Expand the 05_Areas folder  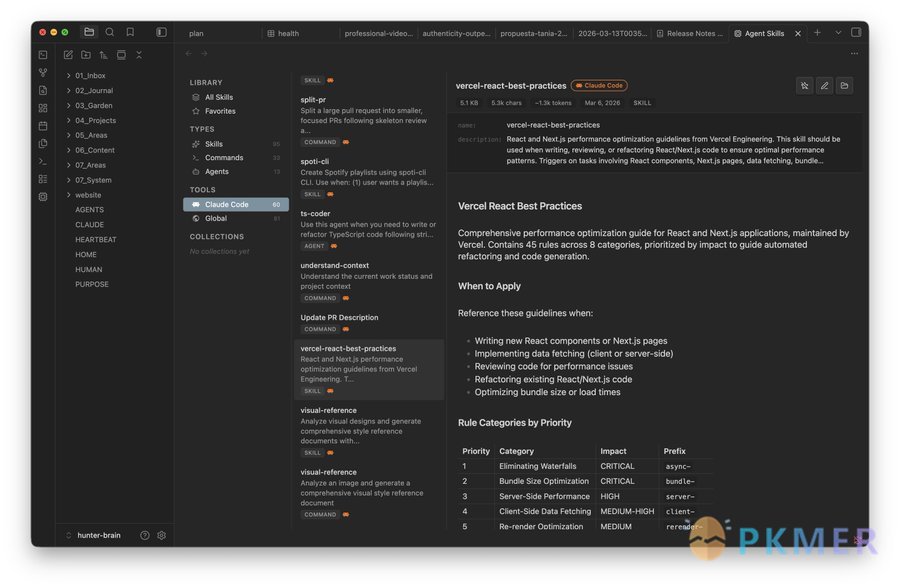[91, 135]
